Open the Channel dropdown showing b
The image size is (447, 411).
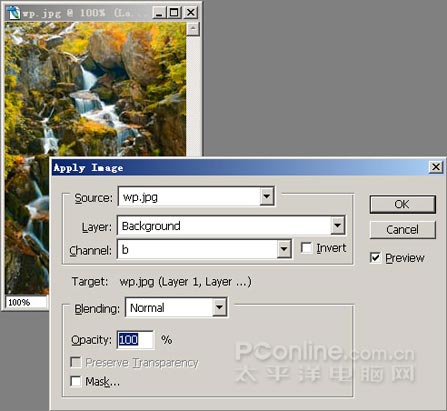pos(284,249)
